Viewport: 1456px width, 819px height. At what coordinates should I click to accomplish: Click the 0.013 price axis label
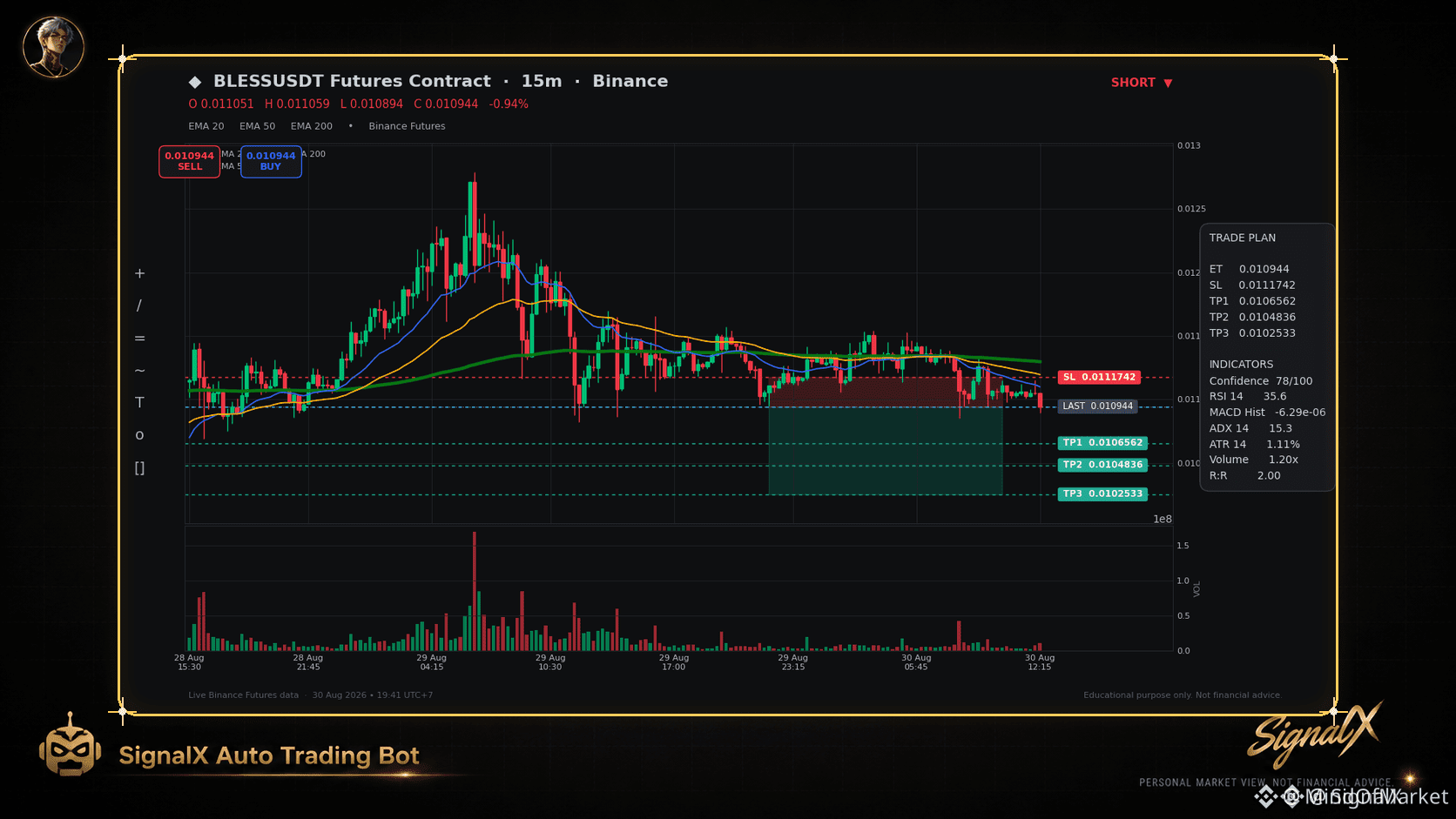coord(1189,145)
